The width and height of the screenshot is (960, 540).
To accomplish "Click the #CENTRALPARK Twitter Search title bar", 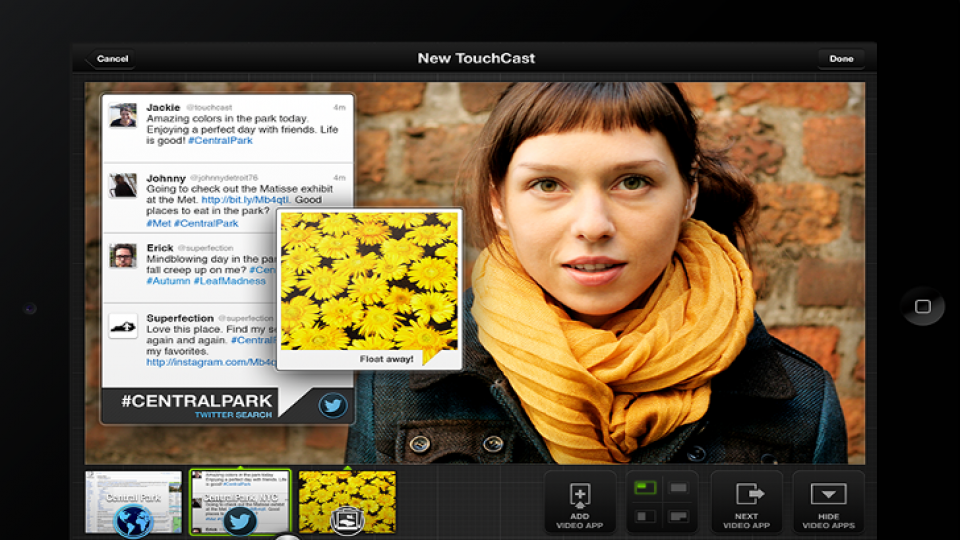I will 228,405.
